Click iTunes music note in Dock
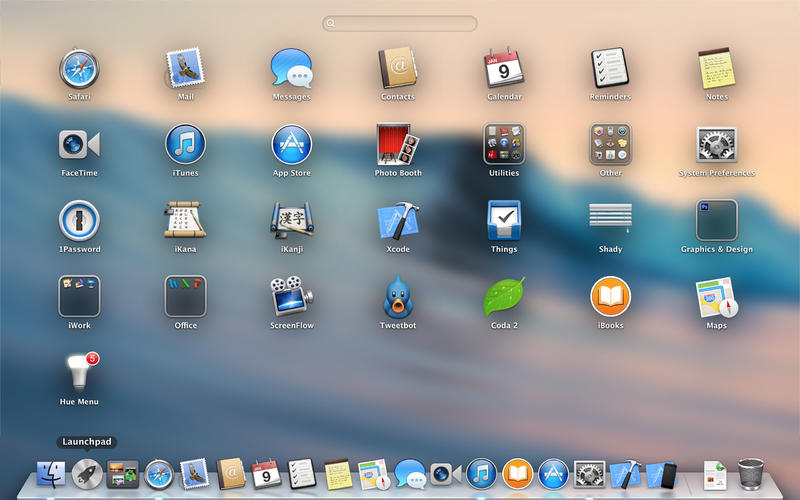The image size is (800, 500). 482,474
